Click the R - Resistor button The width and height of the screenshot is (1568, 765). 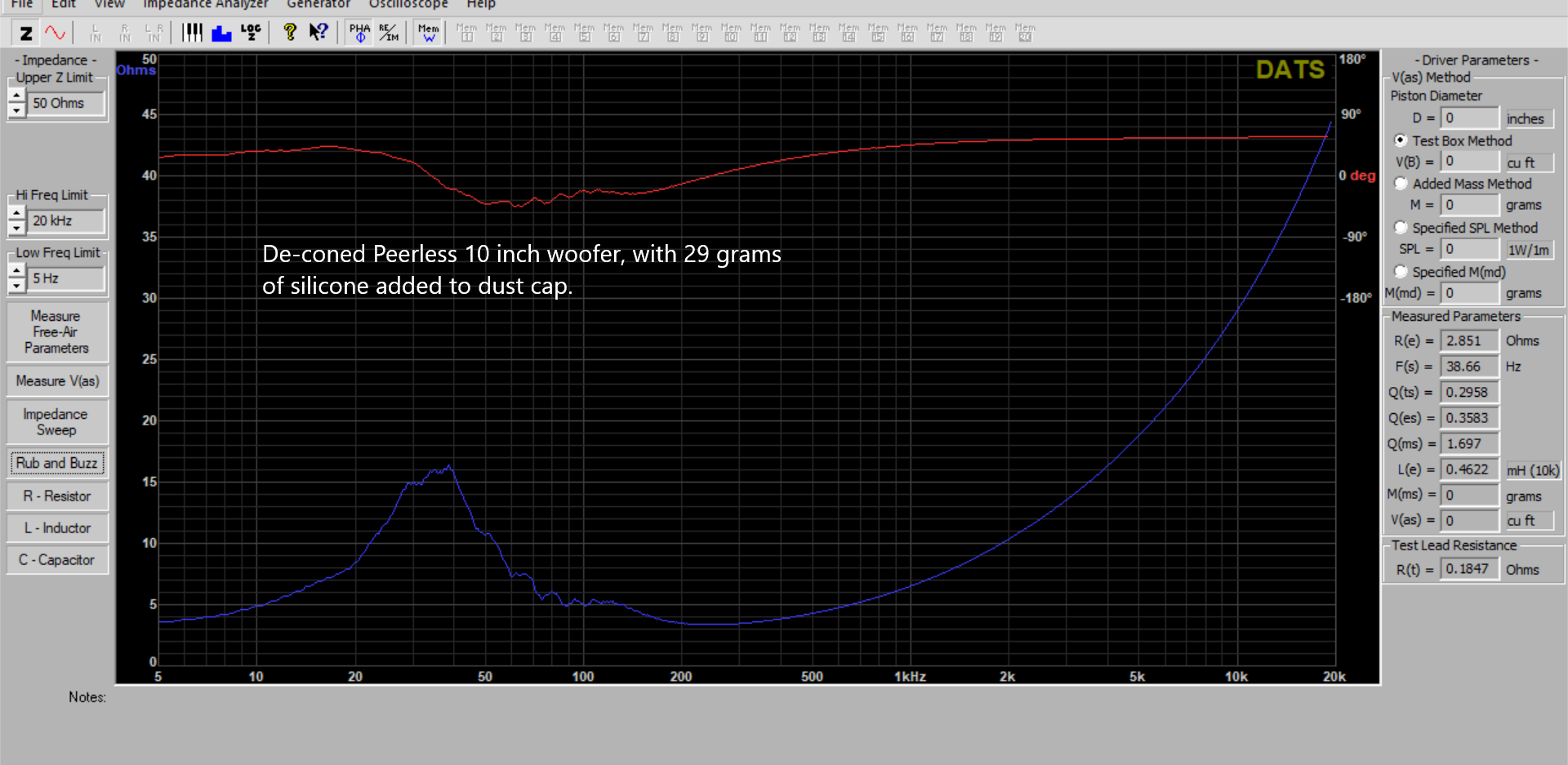click(57, 496)
